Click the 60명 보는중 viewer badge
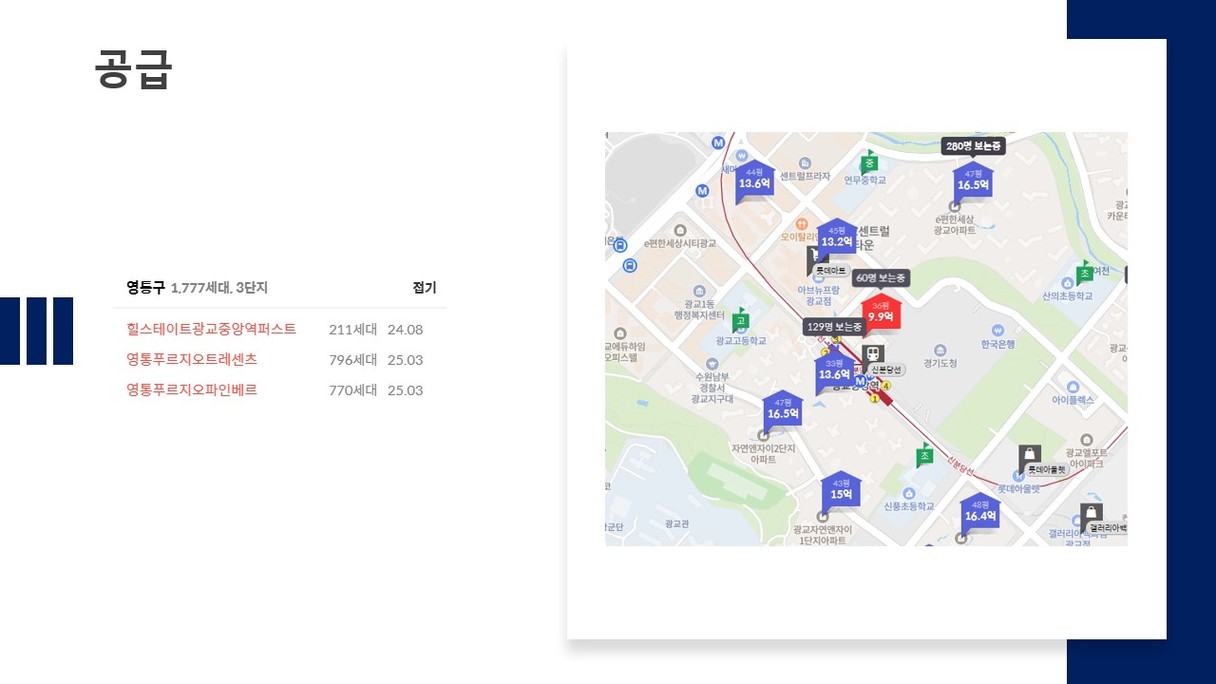This screenshot has width=1216, height=684. point(881,278)
